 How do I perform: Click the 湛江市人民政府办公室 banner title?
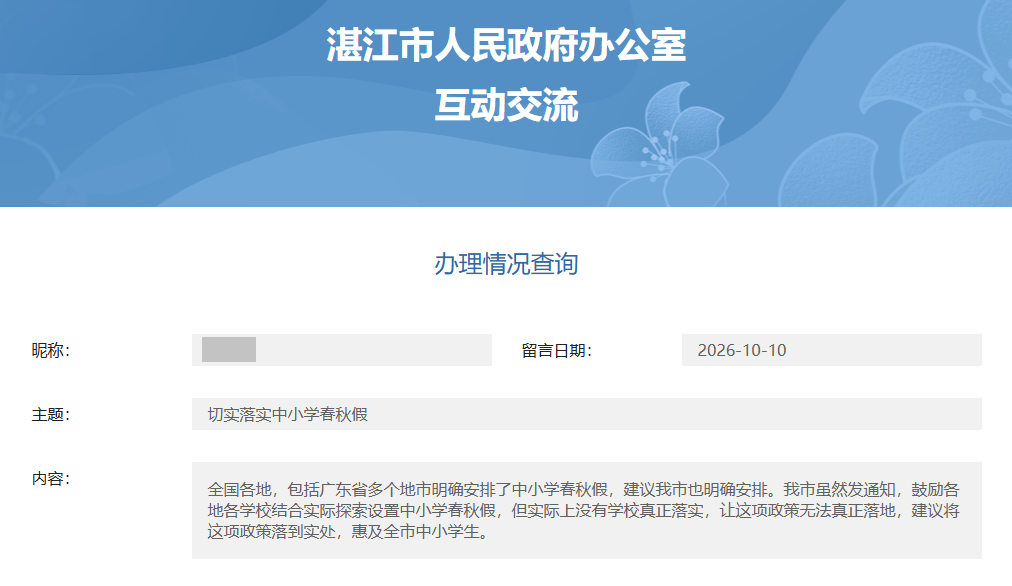pyautogui.click(x=506, y=45)
